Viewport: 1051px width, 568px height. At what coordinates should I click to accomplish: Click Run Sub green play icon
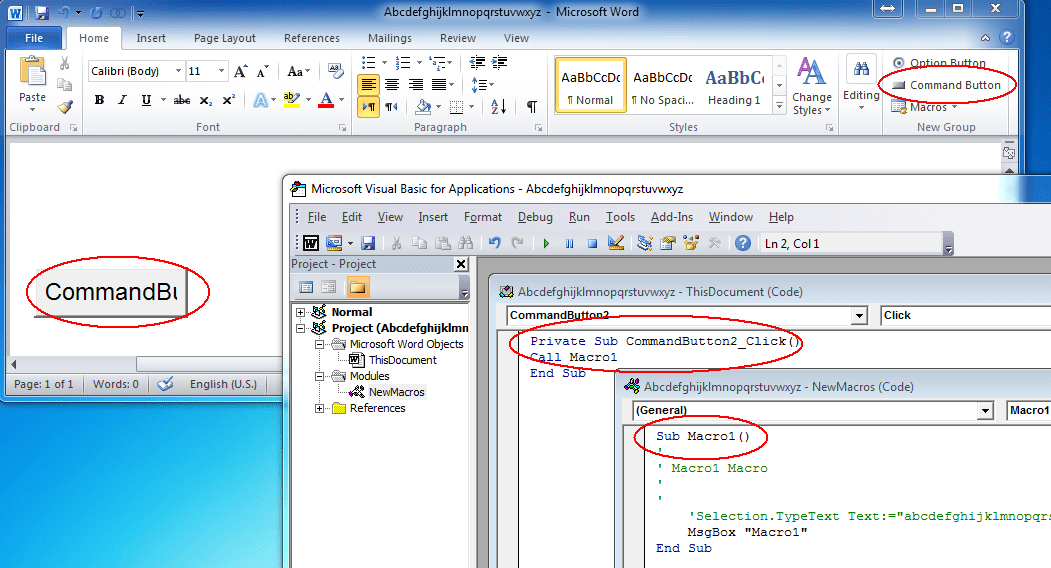point(546,243)
